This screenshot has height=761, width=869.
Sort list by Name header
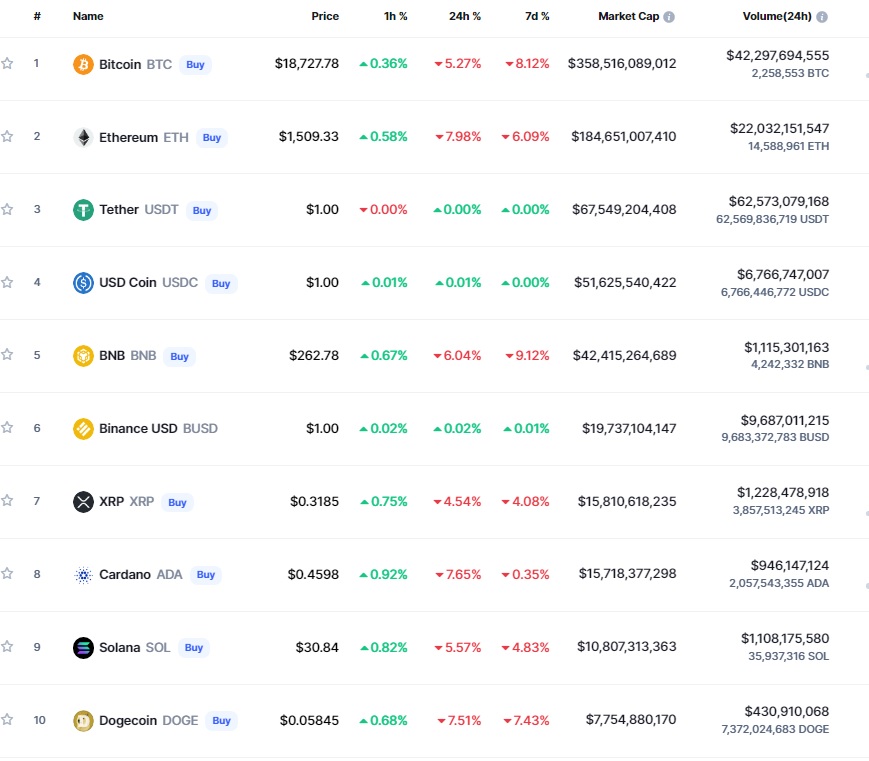pos(88,16)
